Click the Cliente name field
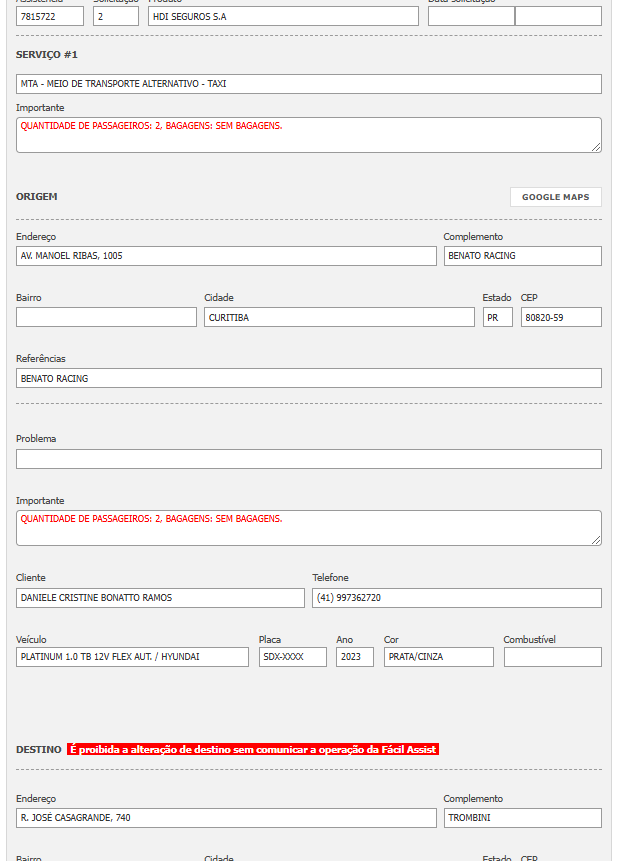The width and height of the screenshot is (638, 861). coord(160,598)
